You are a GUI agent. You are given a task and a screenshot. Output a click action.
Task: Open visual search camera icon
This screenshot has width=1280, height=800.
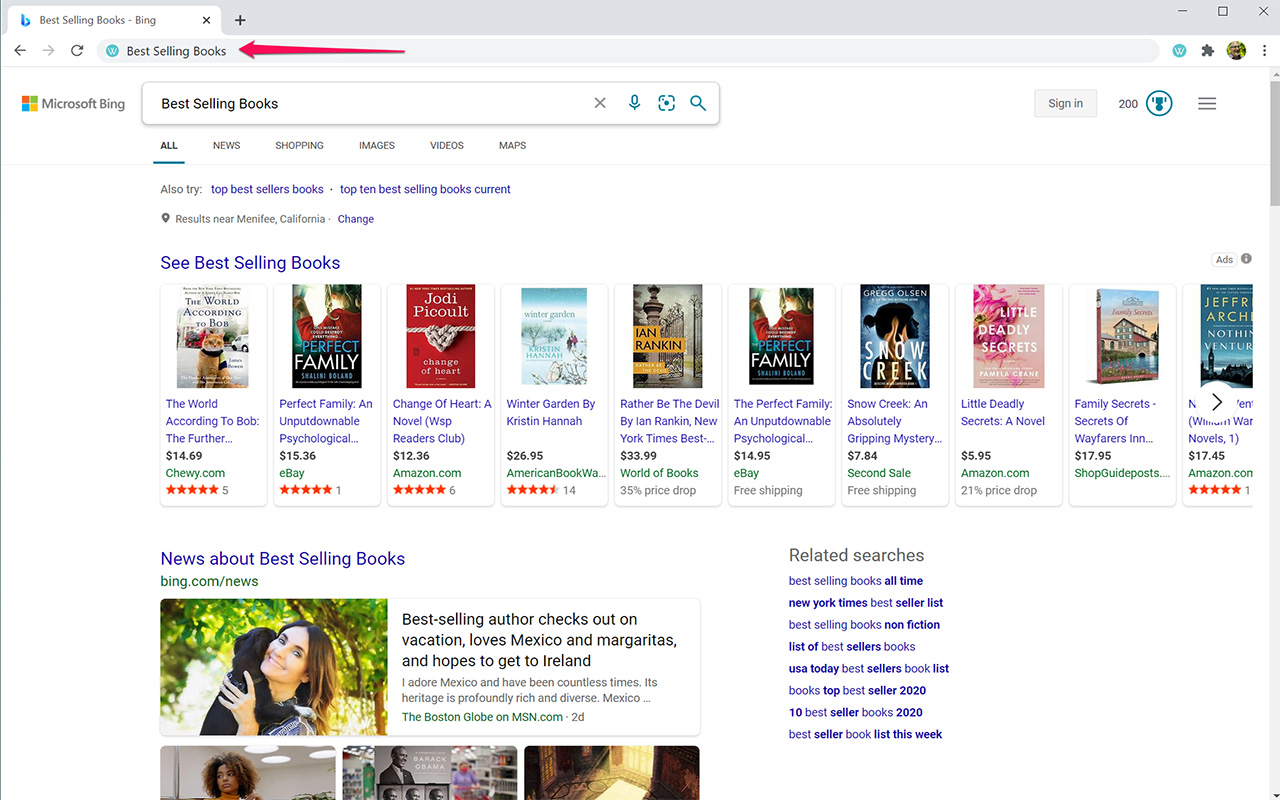click(x=667, y=103)
